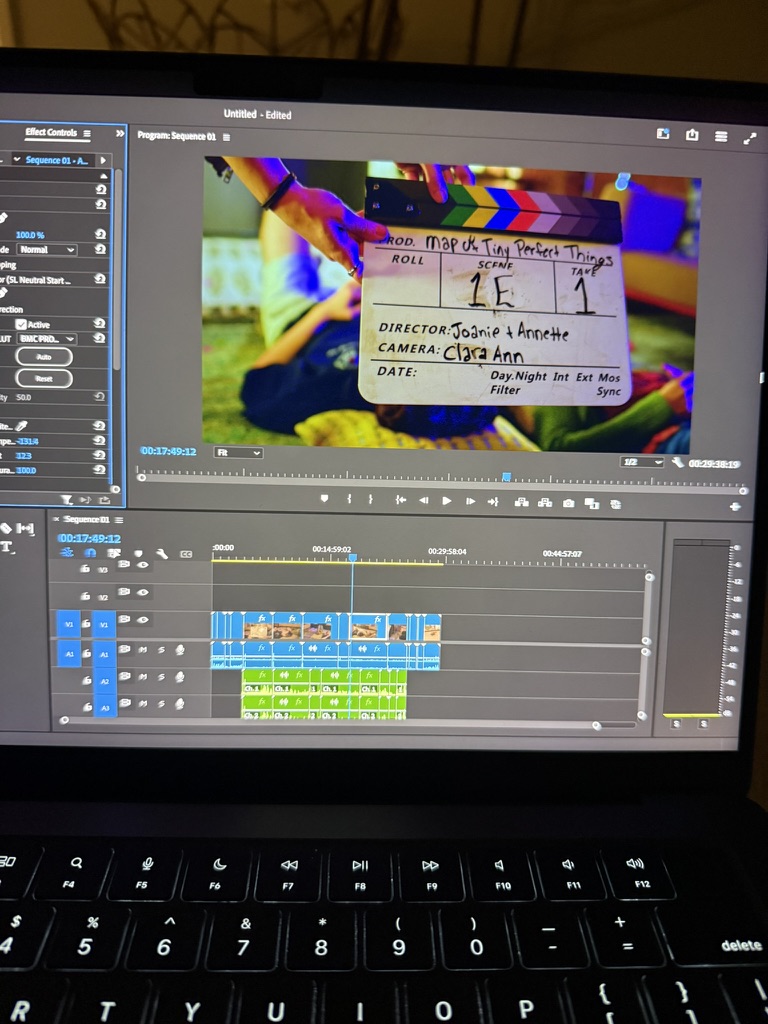The height and width of the screenshot is (1024, 768).
Task: Toggle V1 track output eye icon
Action: coord(143,620)
